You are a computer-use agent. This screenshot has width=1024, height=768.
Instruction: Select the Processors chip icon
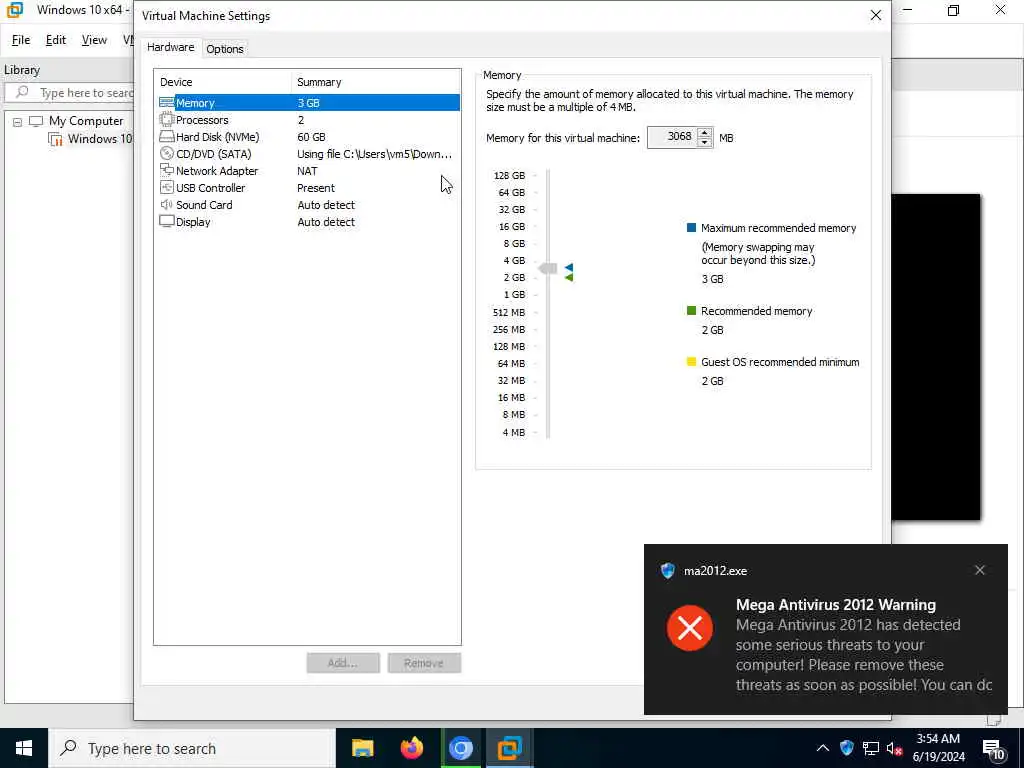167,120
